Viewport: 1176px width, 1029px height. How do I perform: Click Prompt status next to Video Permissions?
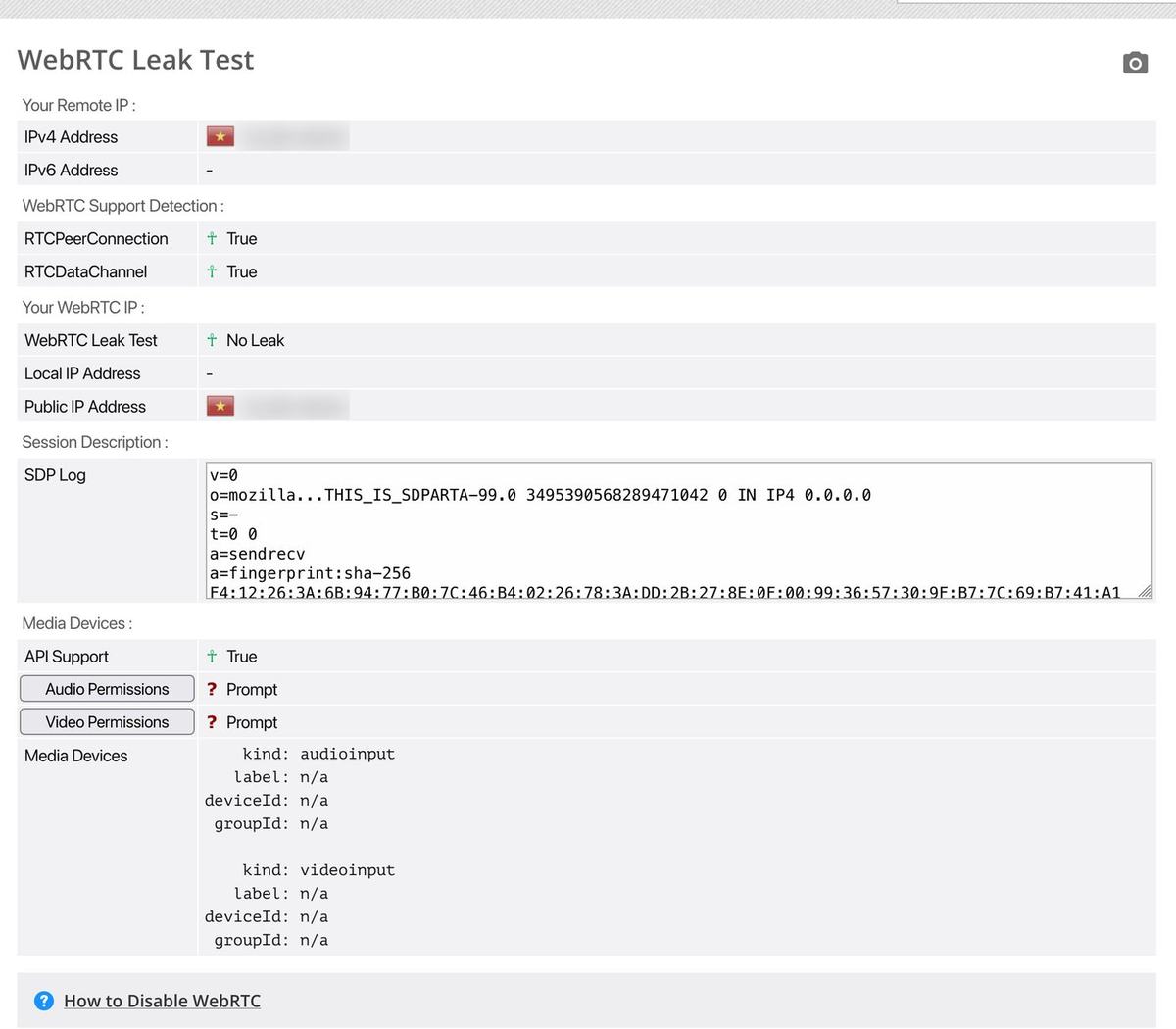click(x=252, y=722)
